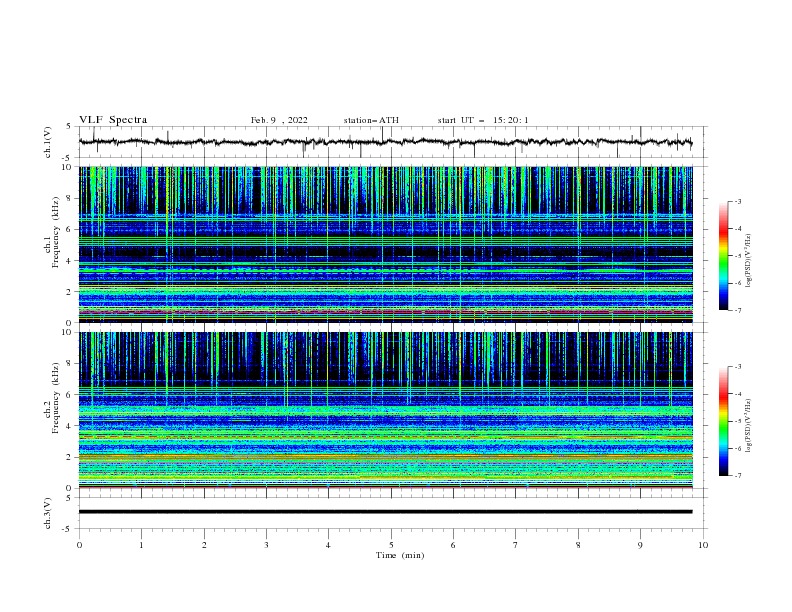Click the "2" kHz tick of ch.1 spectrogram
The width and height of the screenshot is (792, 612).
coord(69,292)
